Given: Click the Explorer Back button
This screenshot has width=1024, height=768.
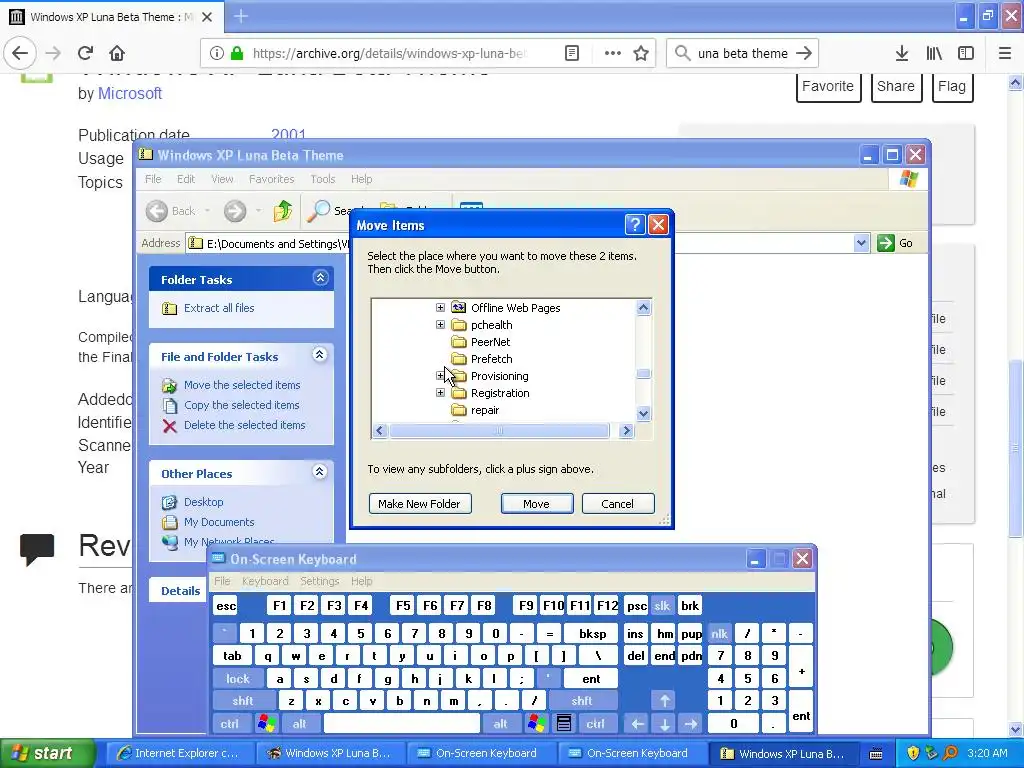Looking at the screenshot, I should click(x=170, y=210).
